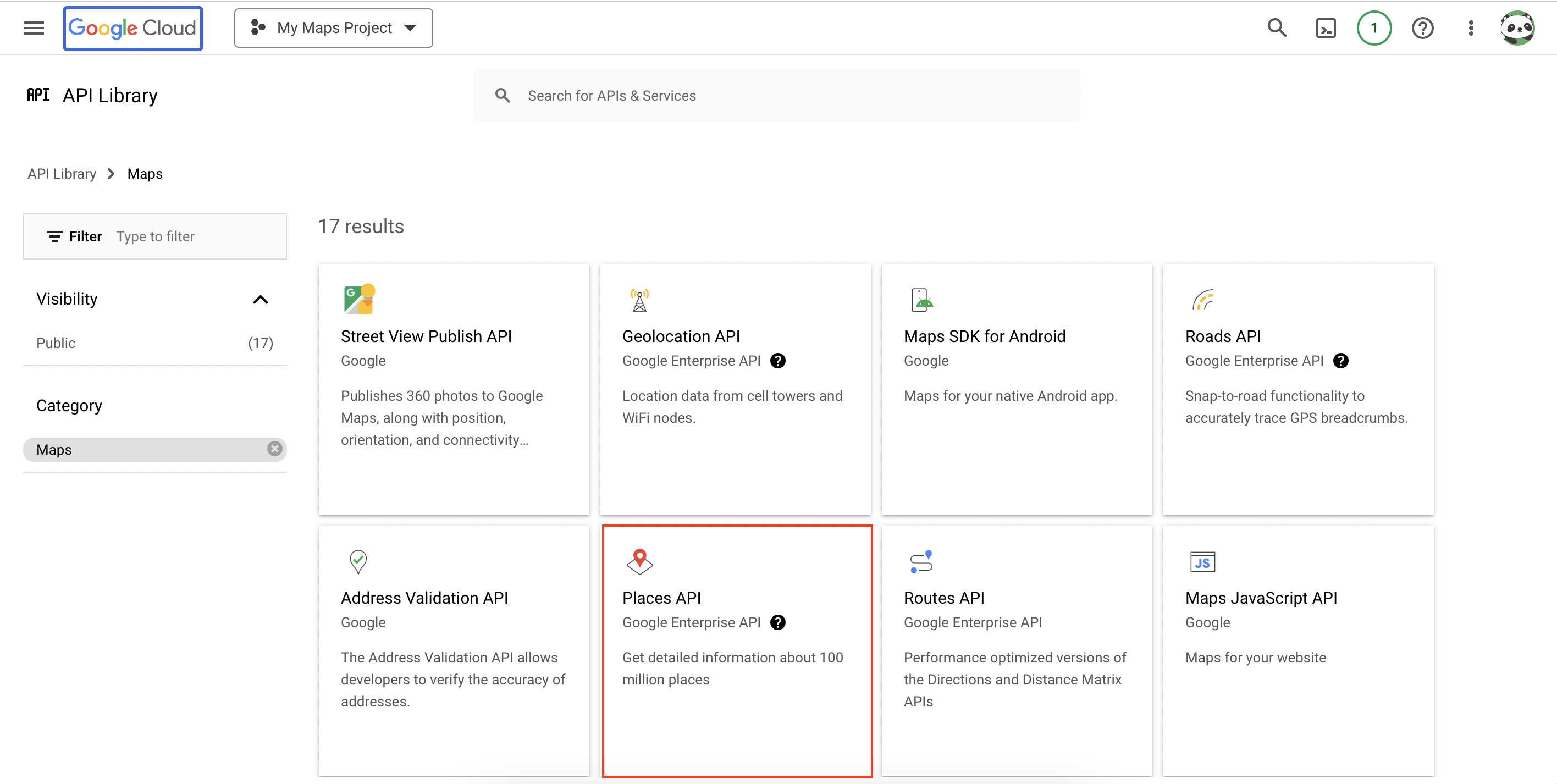Click the Snap-to-road functionality description
Image resolution: width=1557 pixels, height=784 pixels.
[x=1296, y=406]
